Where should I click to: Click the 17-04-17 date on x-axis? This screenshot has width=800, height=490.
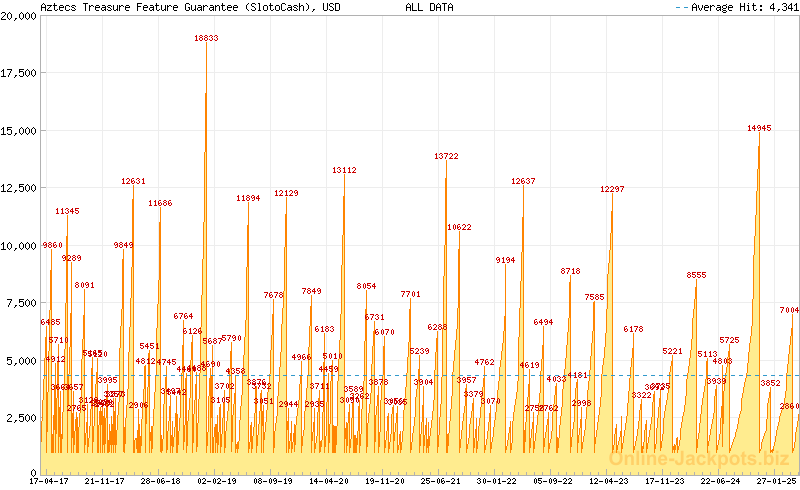(x=49, y=481)
